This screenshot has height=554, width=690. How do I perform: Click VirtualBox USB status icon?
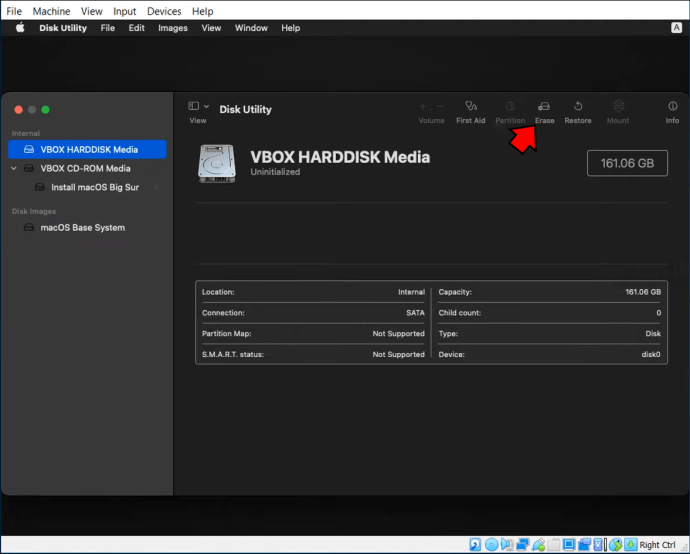539,545
